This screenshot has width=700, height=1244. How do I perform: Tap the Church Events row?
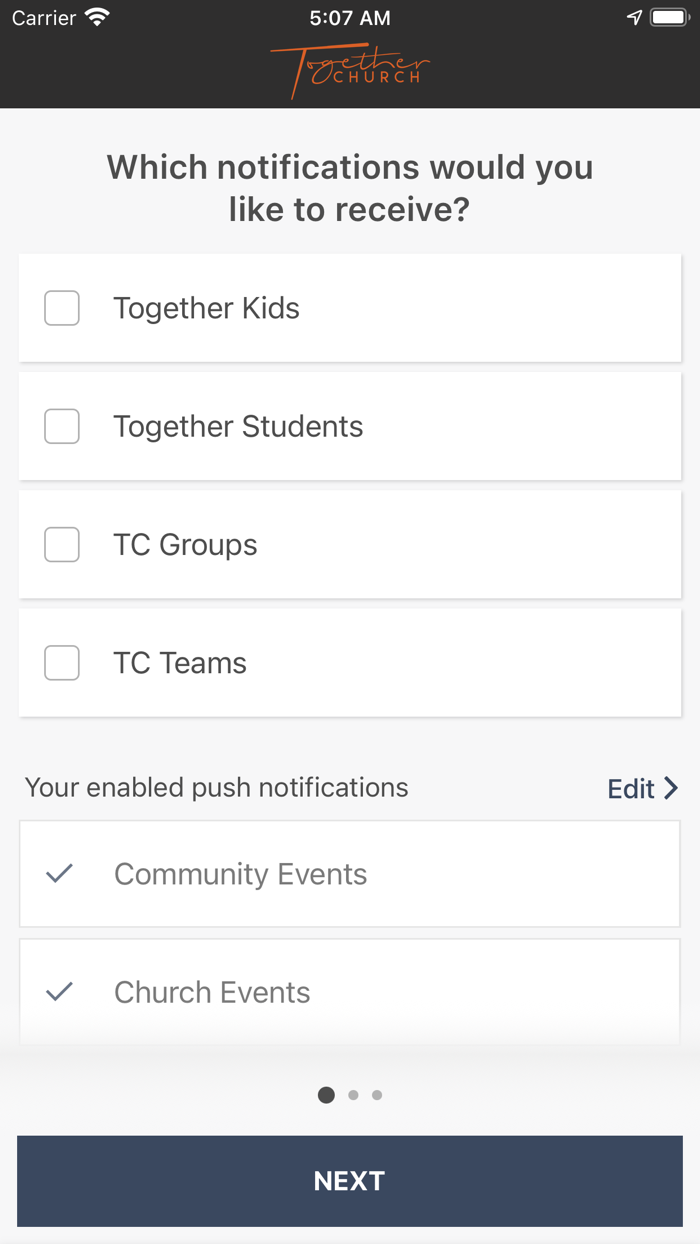coord(350,992)
